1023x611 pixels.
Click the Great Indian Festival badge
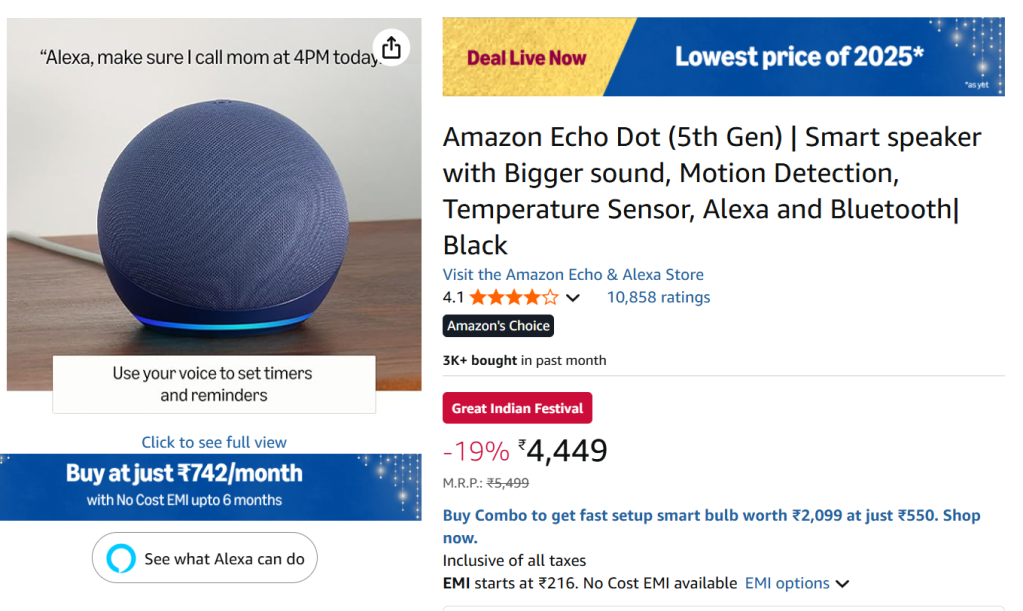(x=517, y=408)
